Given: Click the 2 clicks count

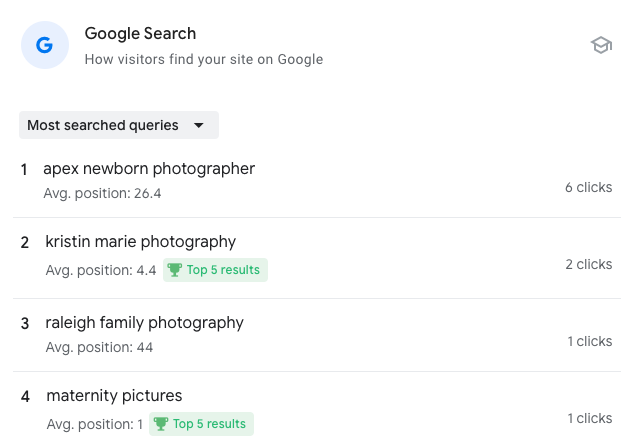Looking at the screenshot, I should (x=588, y=264).
